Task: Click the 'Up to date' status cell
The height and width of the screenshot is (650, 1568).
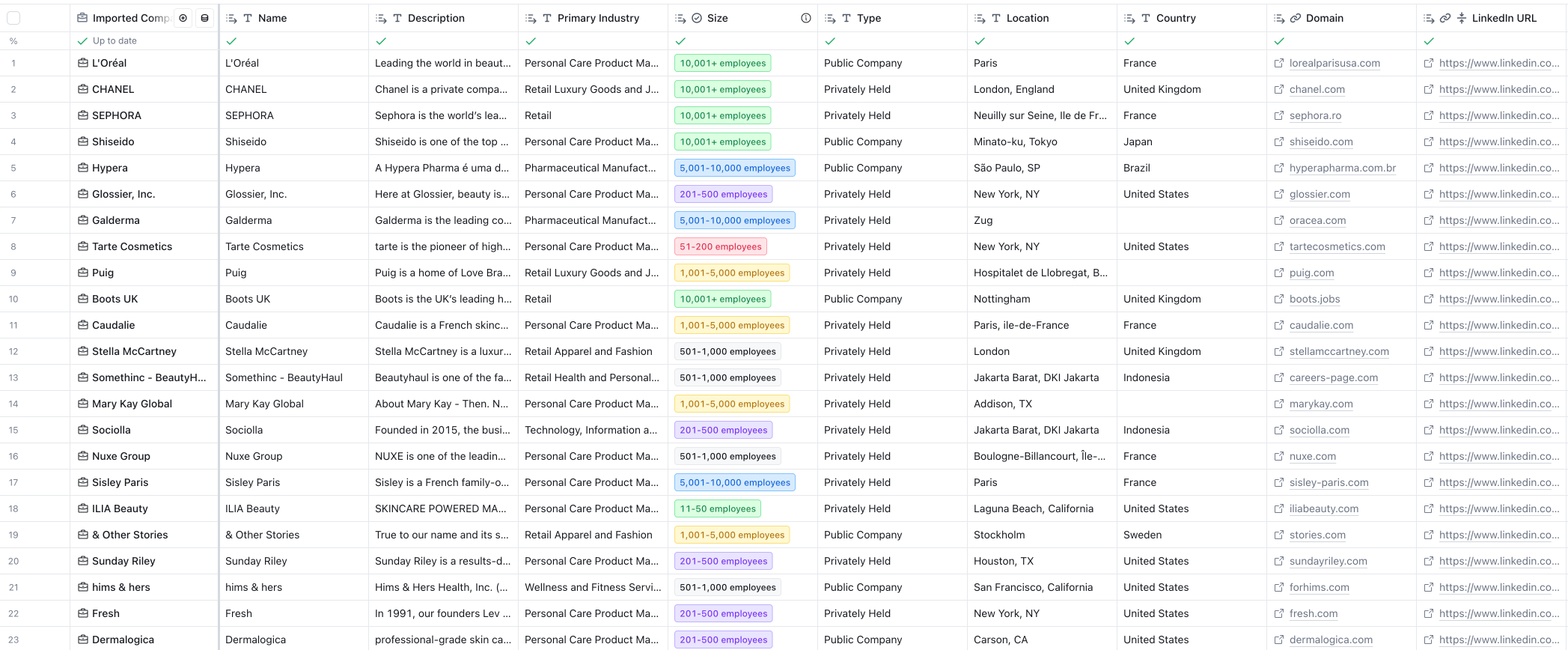Action: [x=144, y=41]
